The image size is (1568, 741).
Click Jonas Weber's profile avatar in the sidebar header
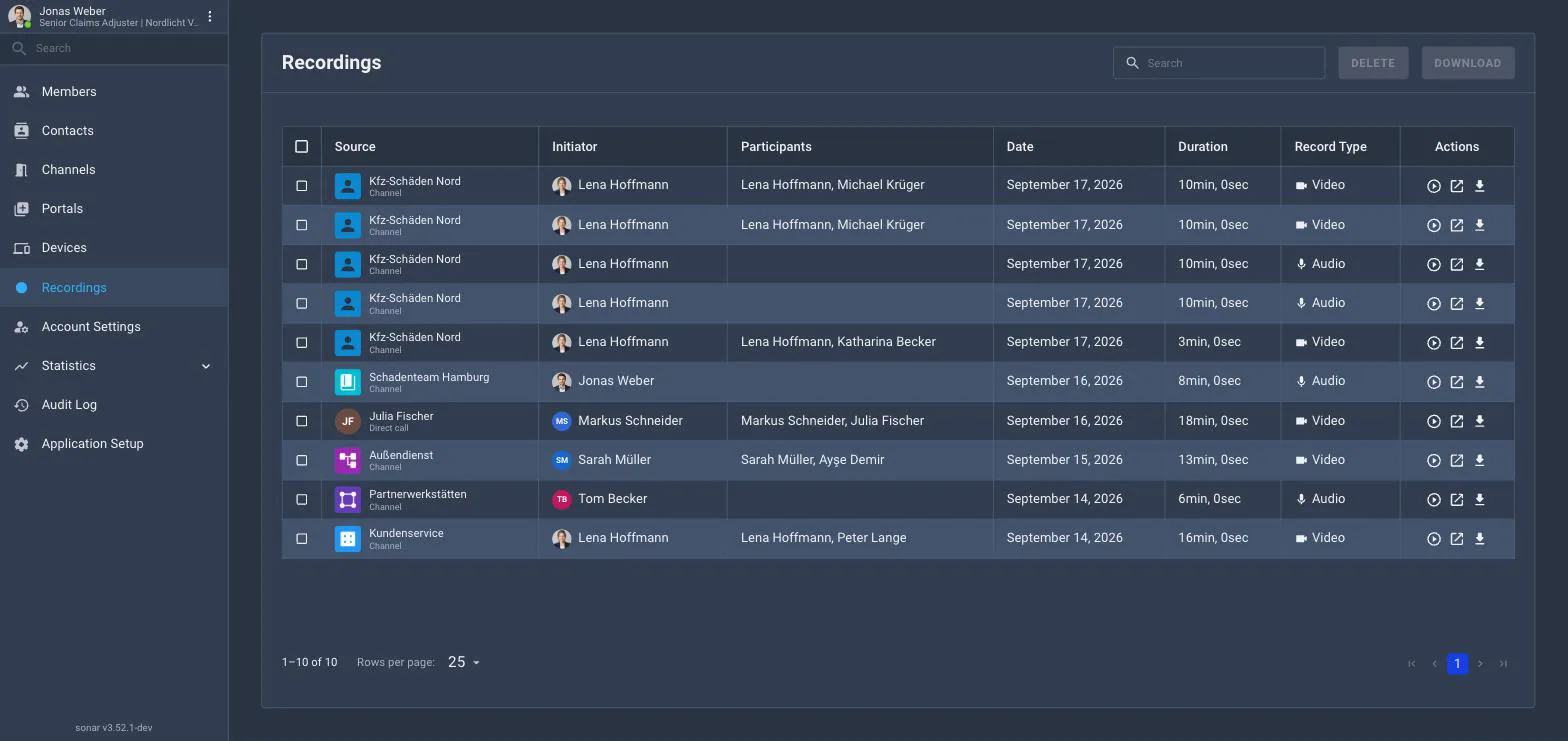(x=19, y=16)
